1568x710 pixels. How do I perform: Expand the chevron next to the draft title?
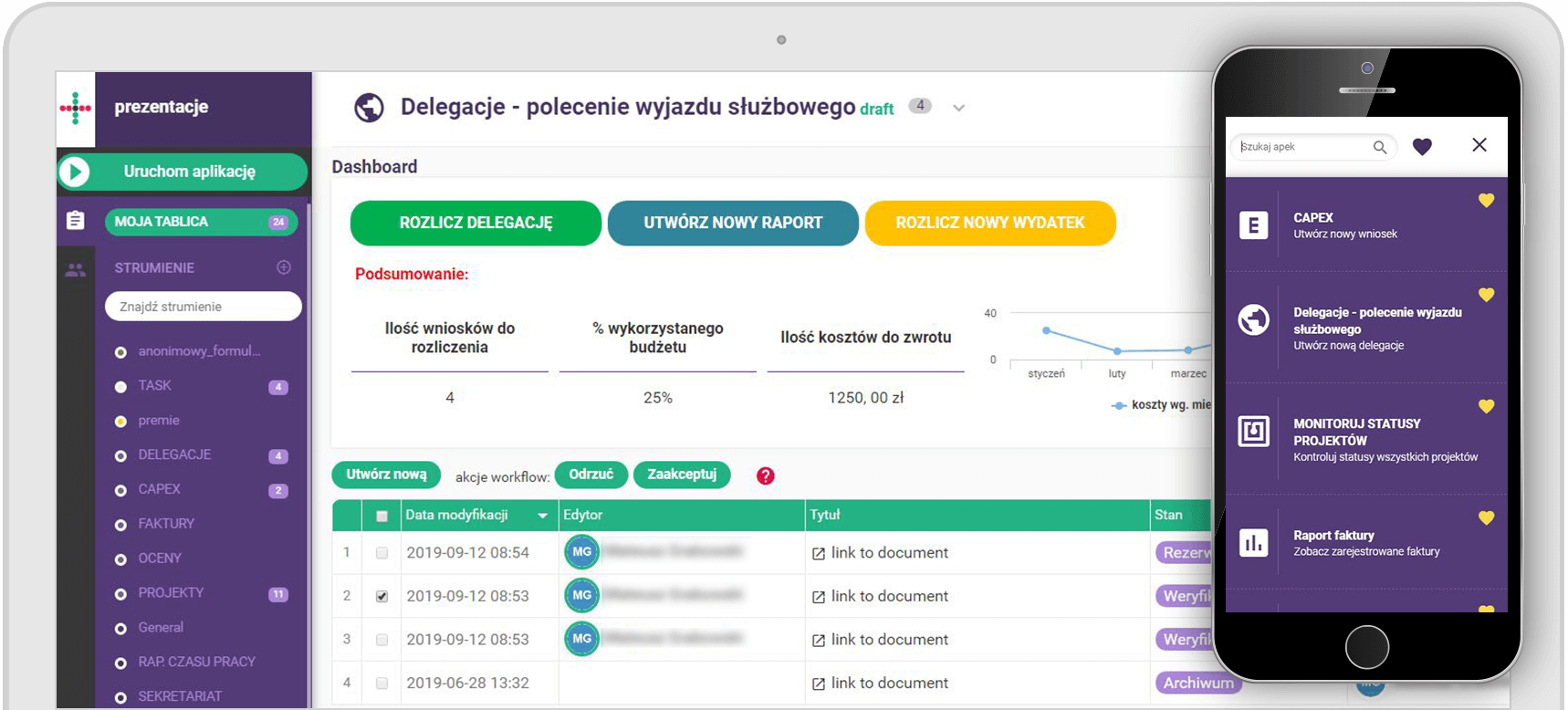point(958,108)
